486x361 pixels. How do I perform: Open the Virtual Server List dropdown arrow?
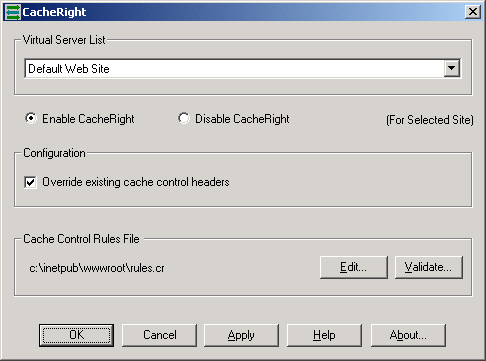click(x=452, y=68)
